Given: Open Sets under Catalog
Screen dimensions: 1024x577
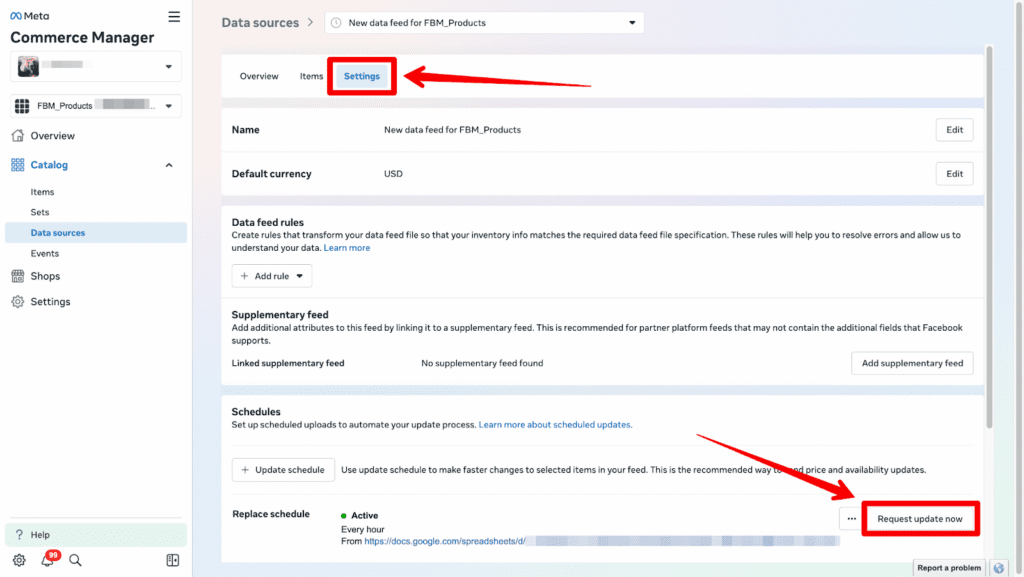Looking at the screenshot, I should [x=40, y=212].
